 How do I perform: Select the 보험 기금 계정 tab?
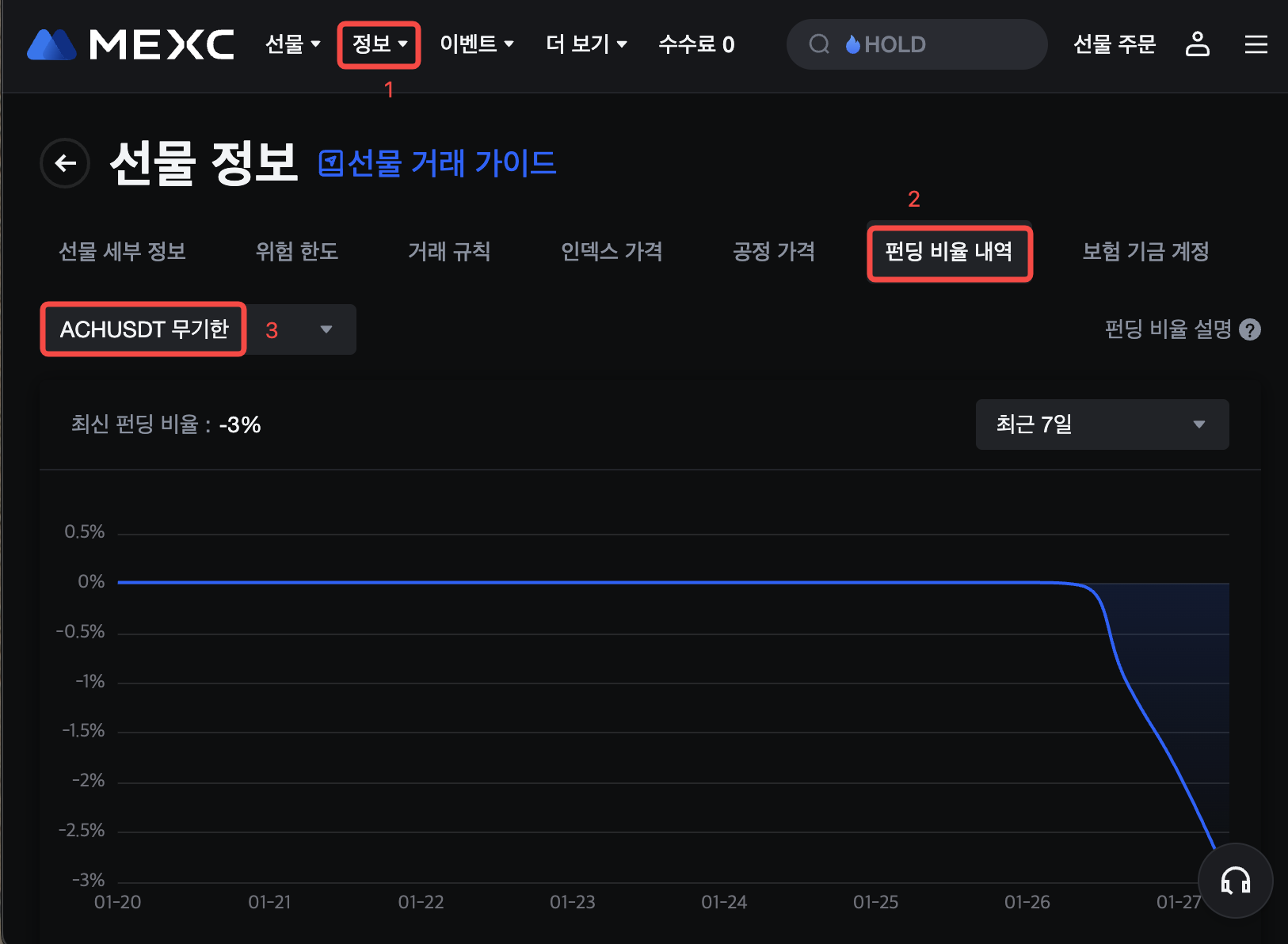[x=1145, y=252]
